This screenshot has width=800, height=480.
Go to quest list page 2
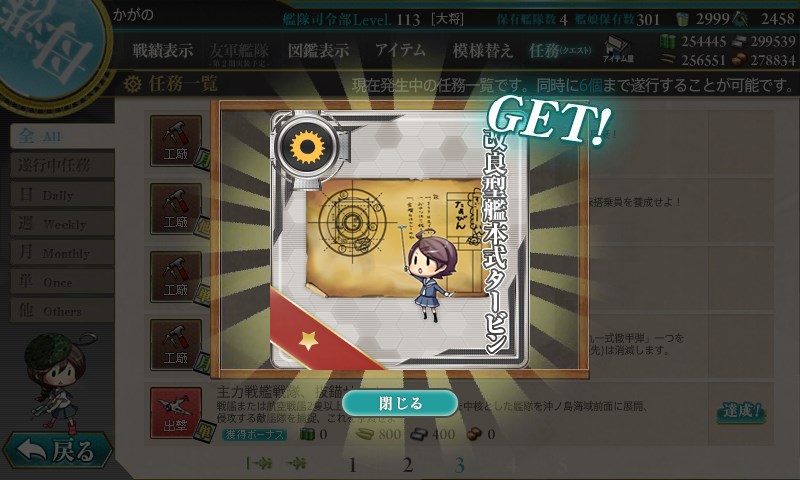point(407,465)
